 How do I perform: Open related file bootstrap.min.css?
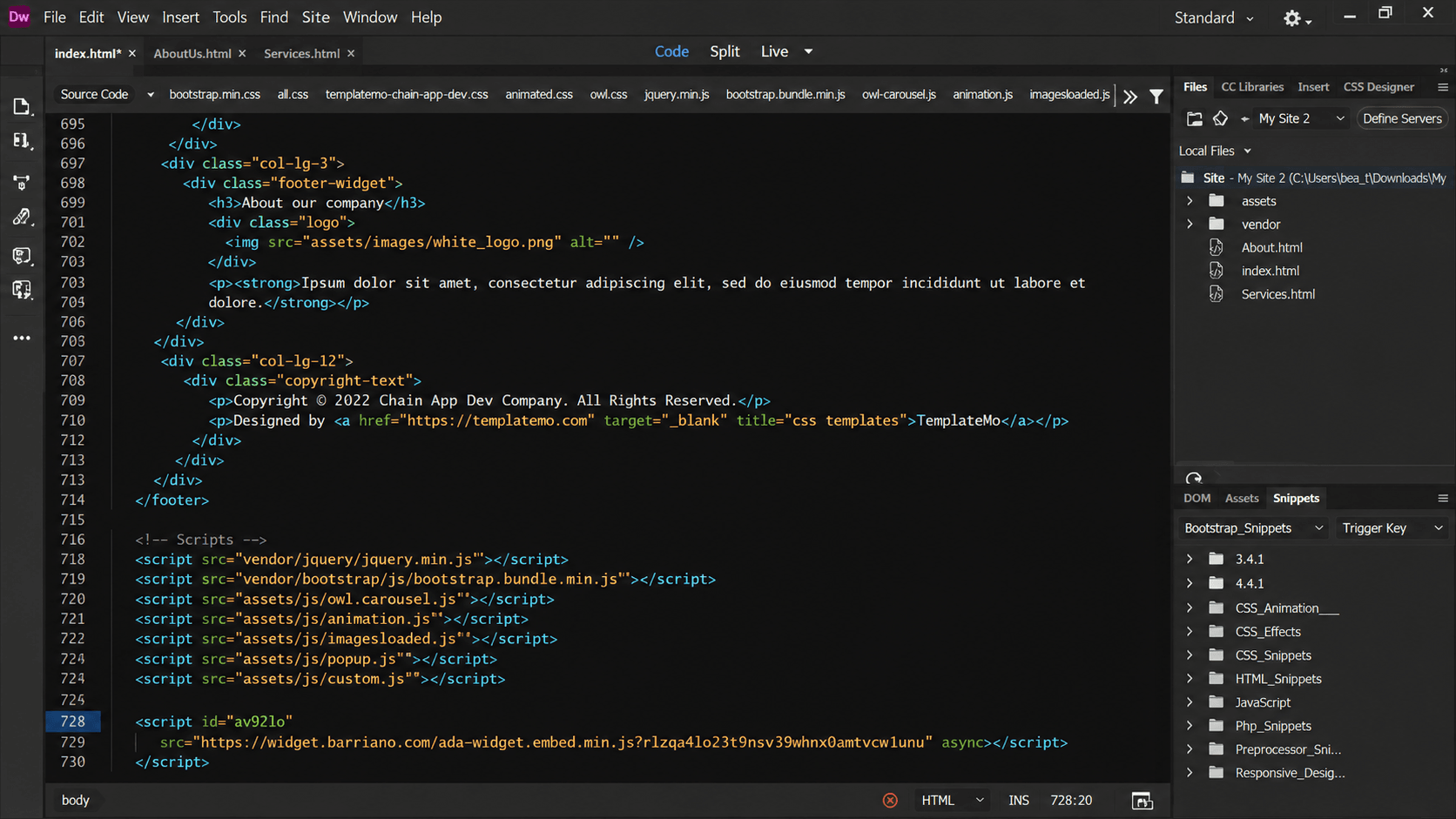click(215, 95)
